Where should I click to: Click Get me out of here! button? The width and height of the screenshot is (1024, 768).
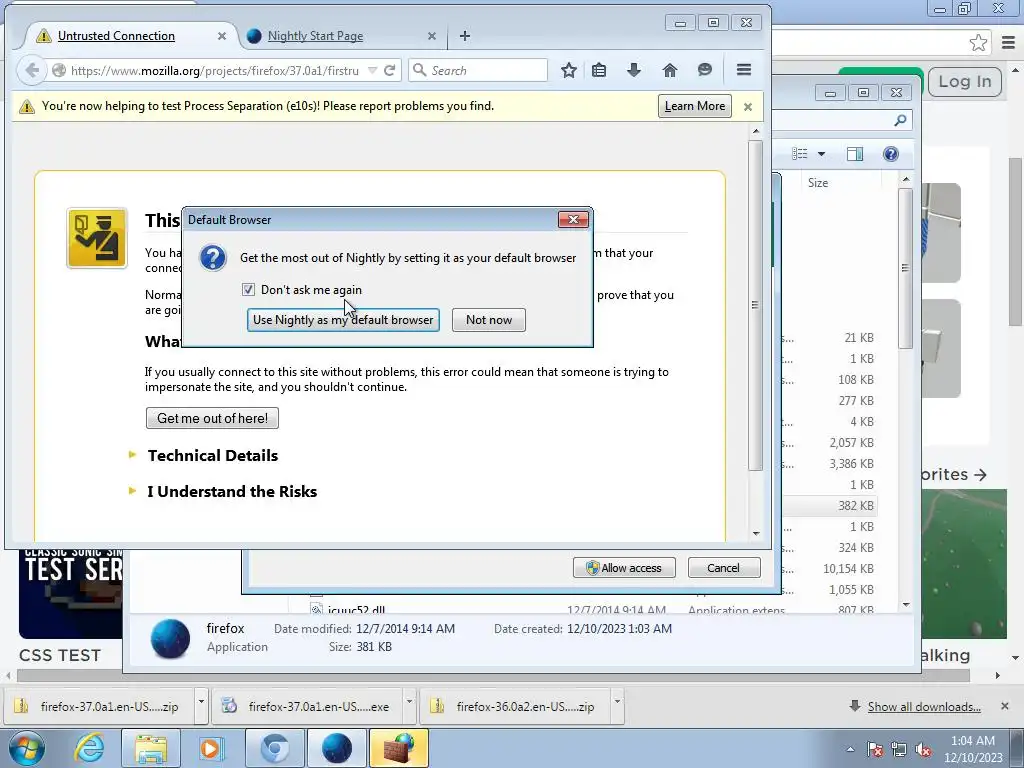212,418
